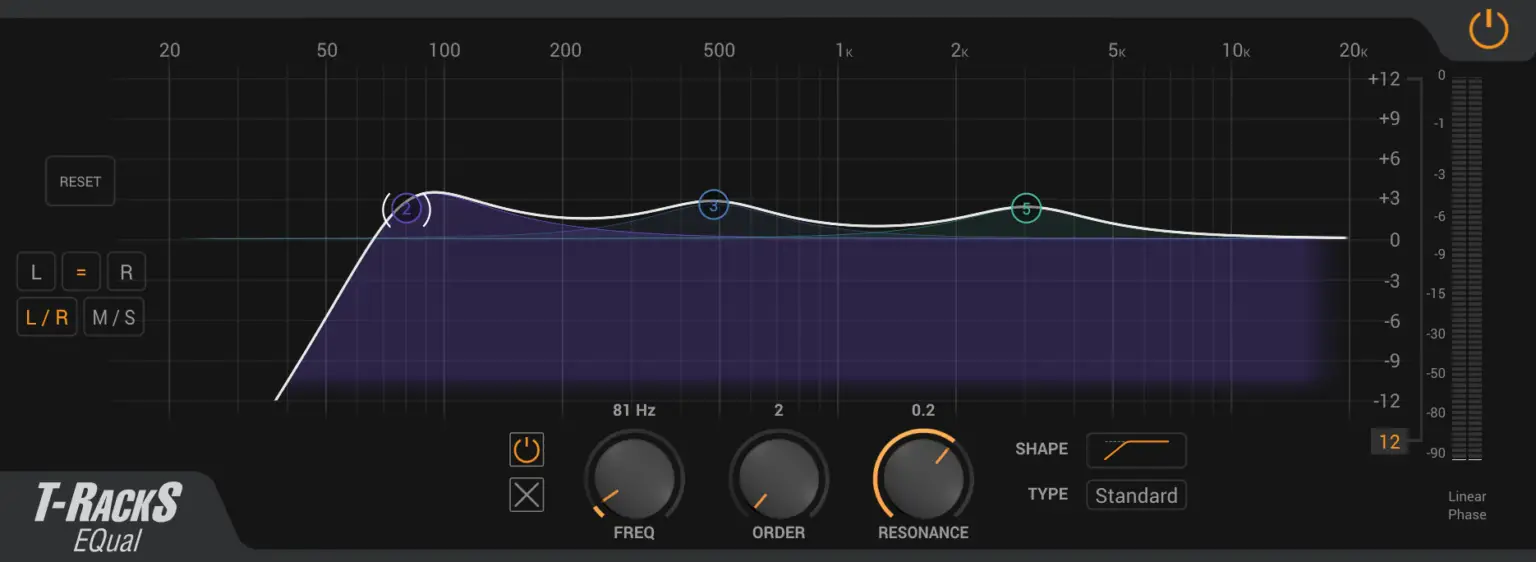This screenshot has height=562, width=1536.
Task: Click the Linear Phase label
Action: point(1467,505)
